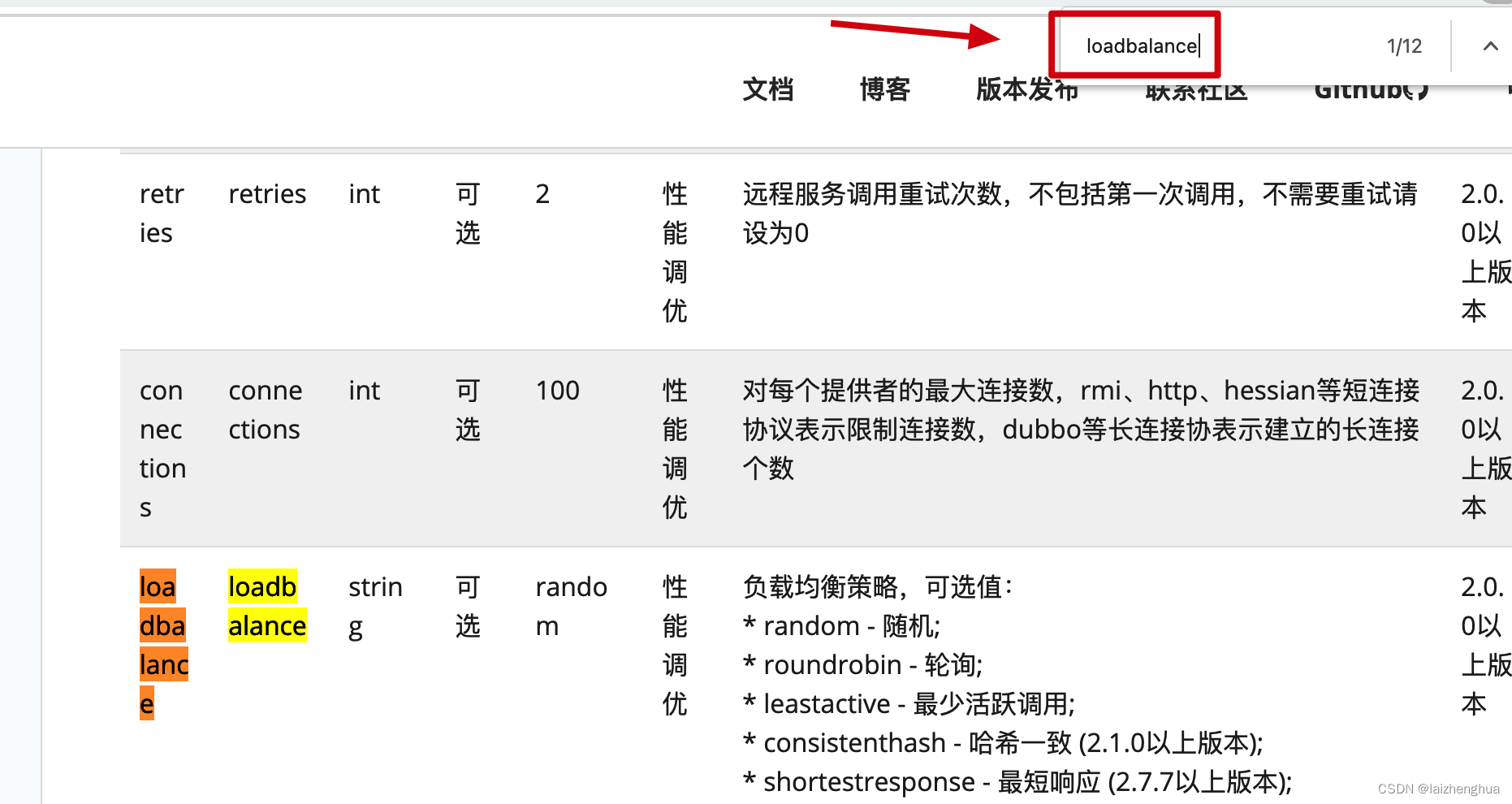Click the 'con nec tion s' tag cell

point(162,449)
